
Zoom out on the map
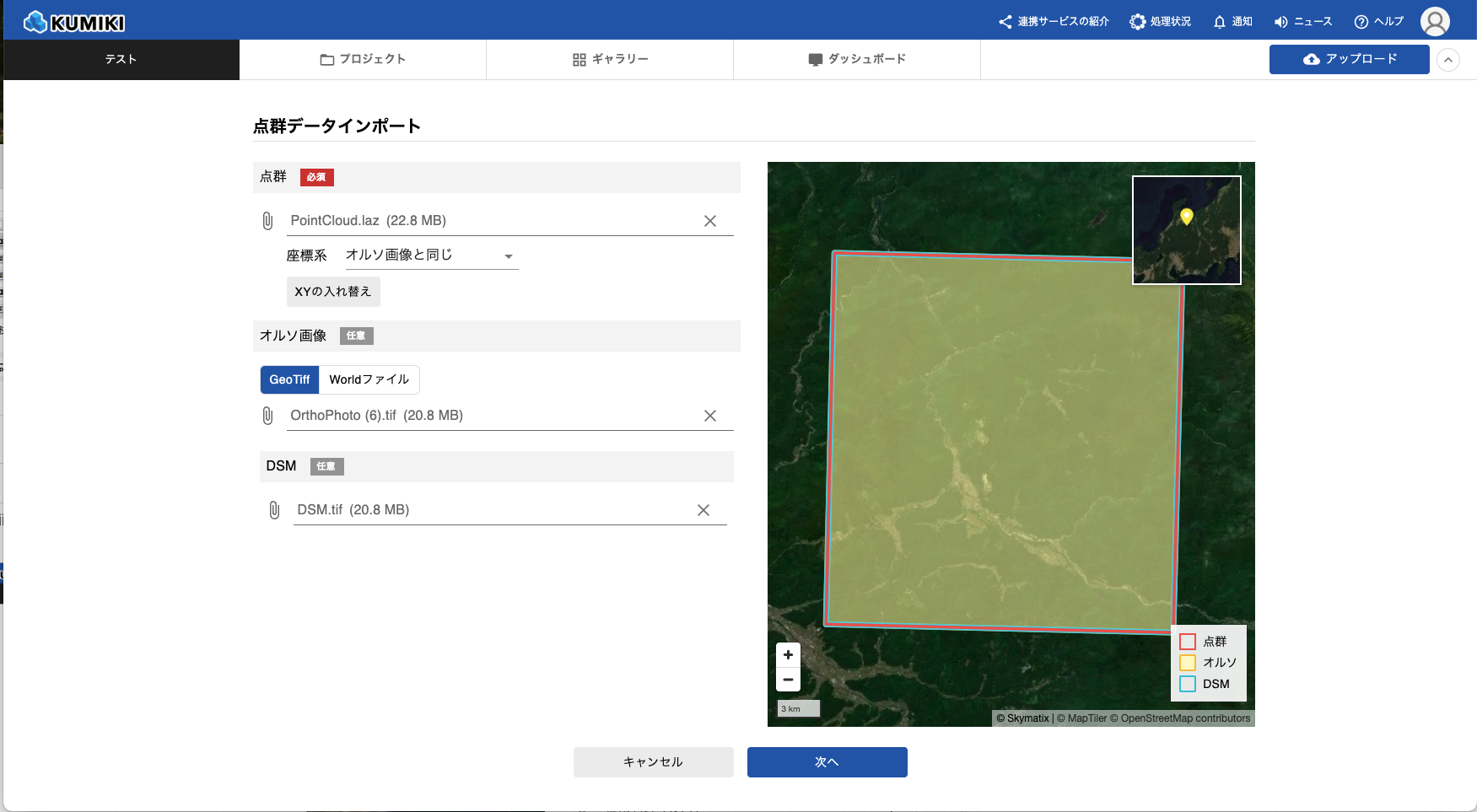pos(788,680)
